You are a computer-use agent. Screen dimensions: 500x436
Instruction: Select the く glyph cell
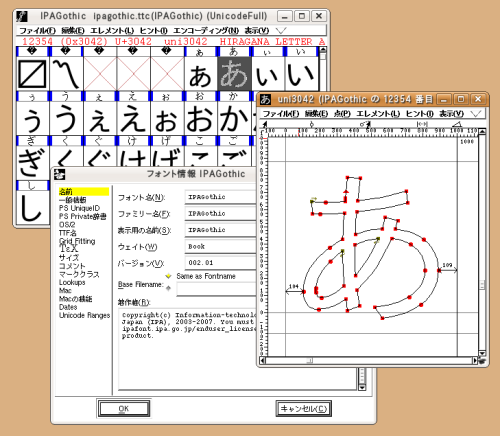pyautogui.click(x=66, y=156)
